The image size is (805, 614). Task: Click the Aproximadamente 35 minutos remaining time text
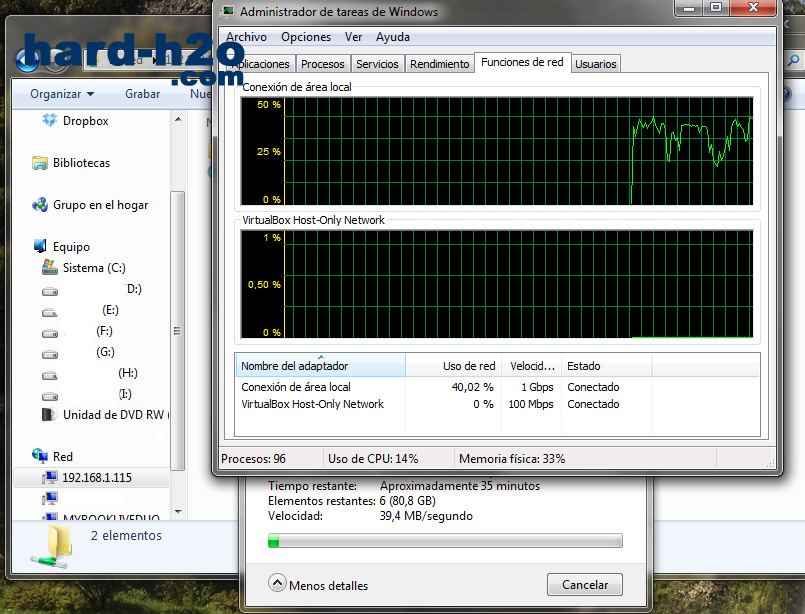coord(460,486)
